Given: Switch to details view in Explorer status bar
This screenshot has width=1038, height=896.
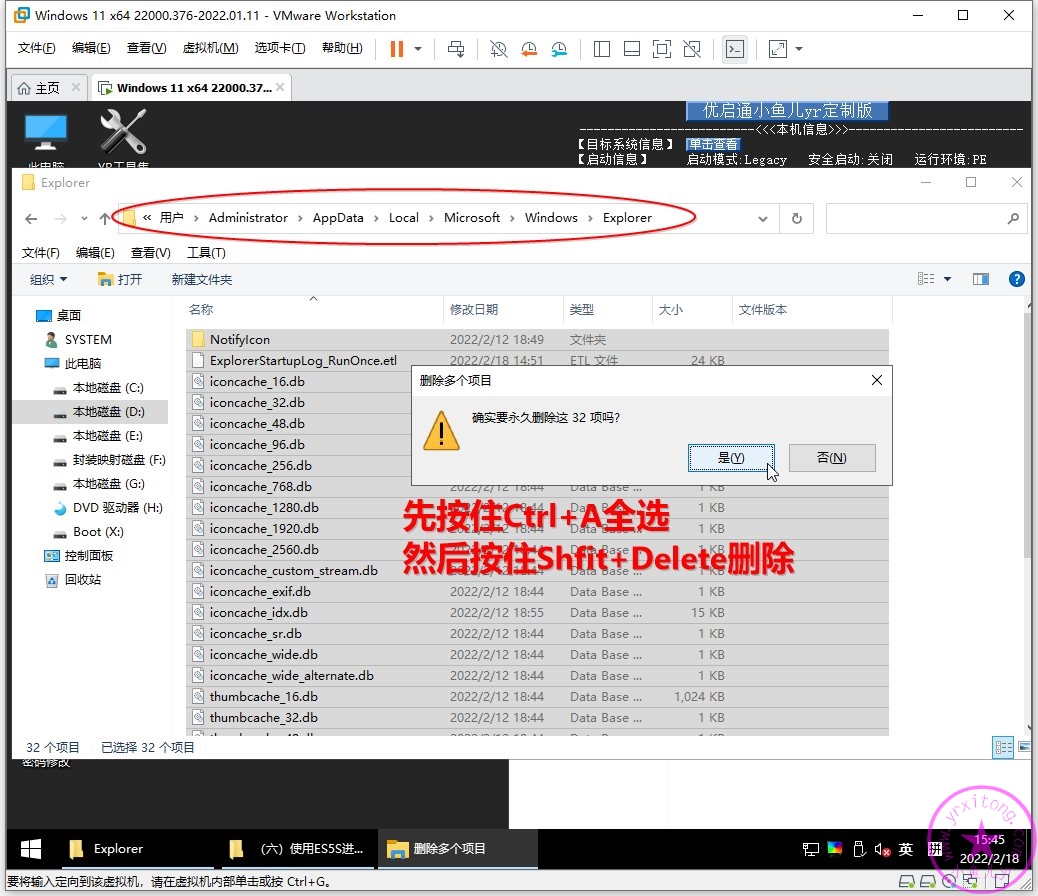Looking at the screenshot, I should [1003, 748].
